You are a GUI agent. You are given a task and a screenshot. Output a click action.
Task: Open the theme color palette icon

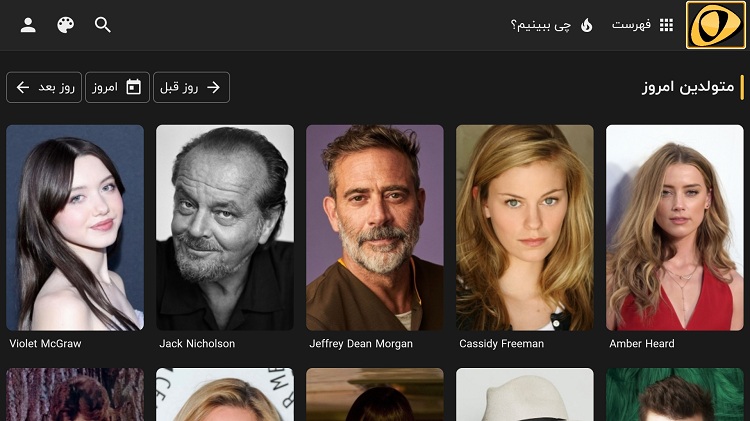pos(66,25)
